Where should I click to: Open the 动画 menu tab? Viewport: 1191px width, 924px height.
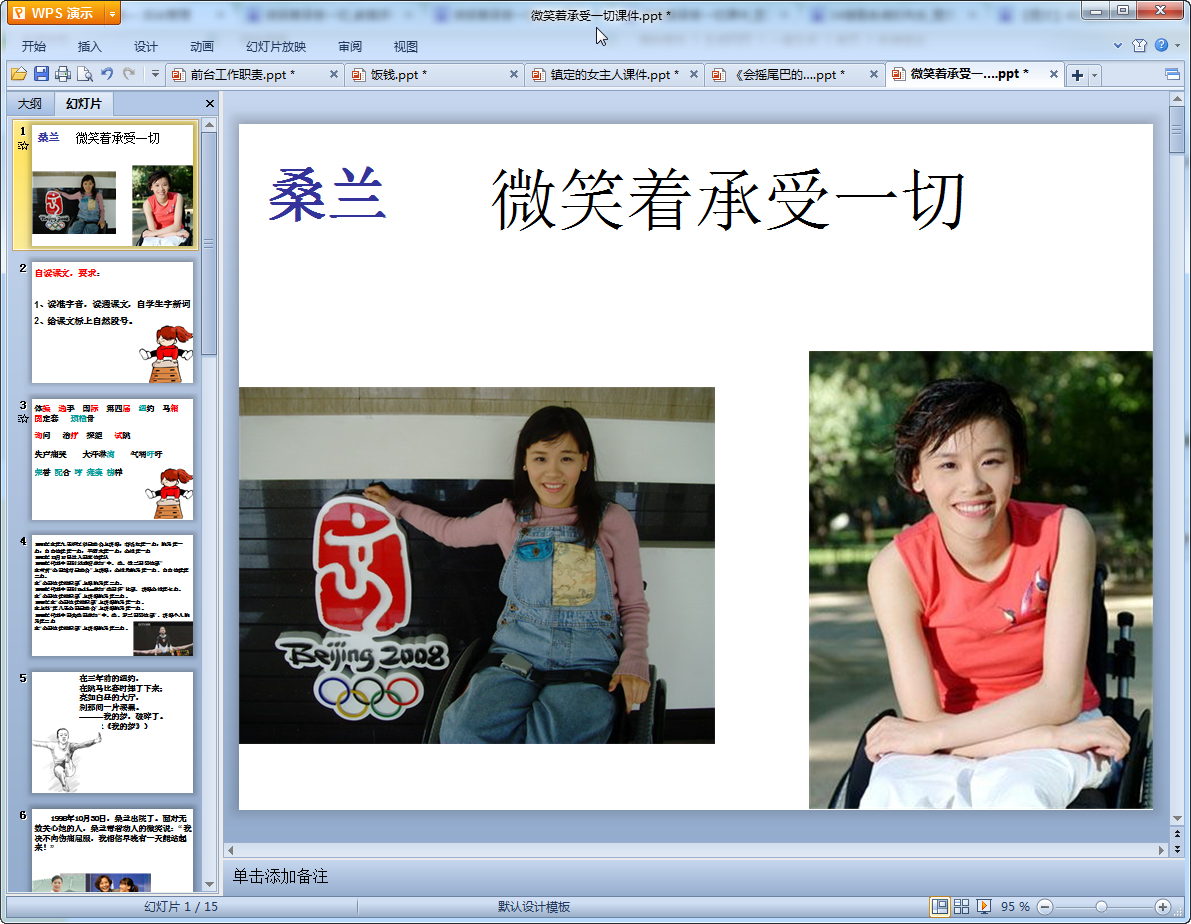(x=202, y=46)
